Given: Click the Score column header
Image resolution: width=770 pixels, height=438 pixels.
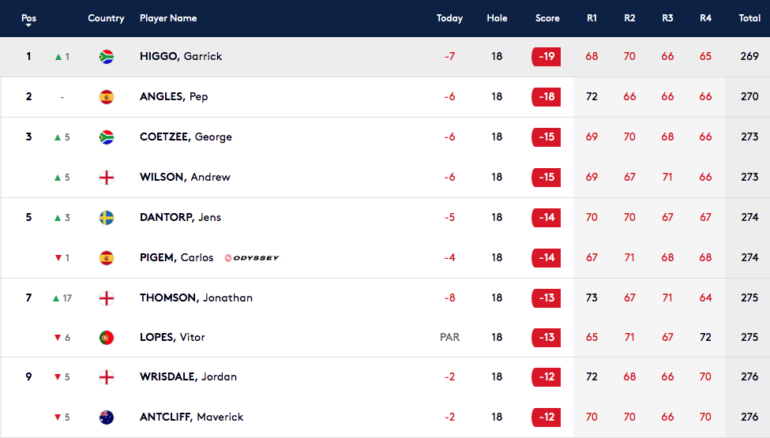Looking at the screenshot, I should point(547,18).
